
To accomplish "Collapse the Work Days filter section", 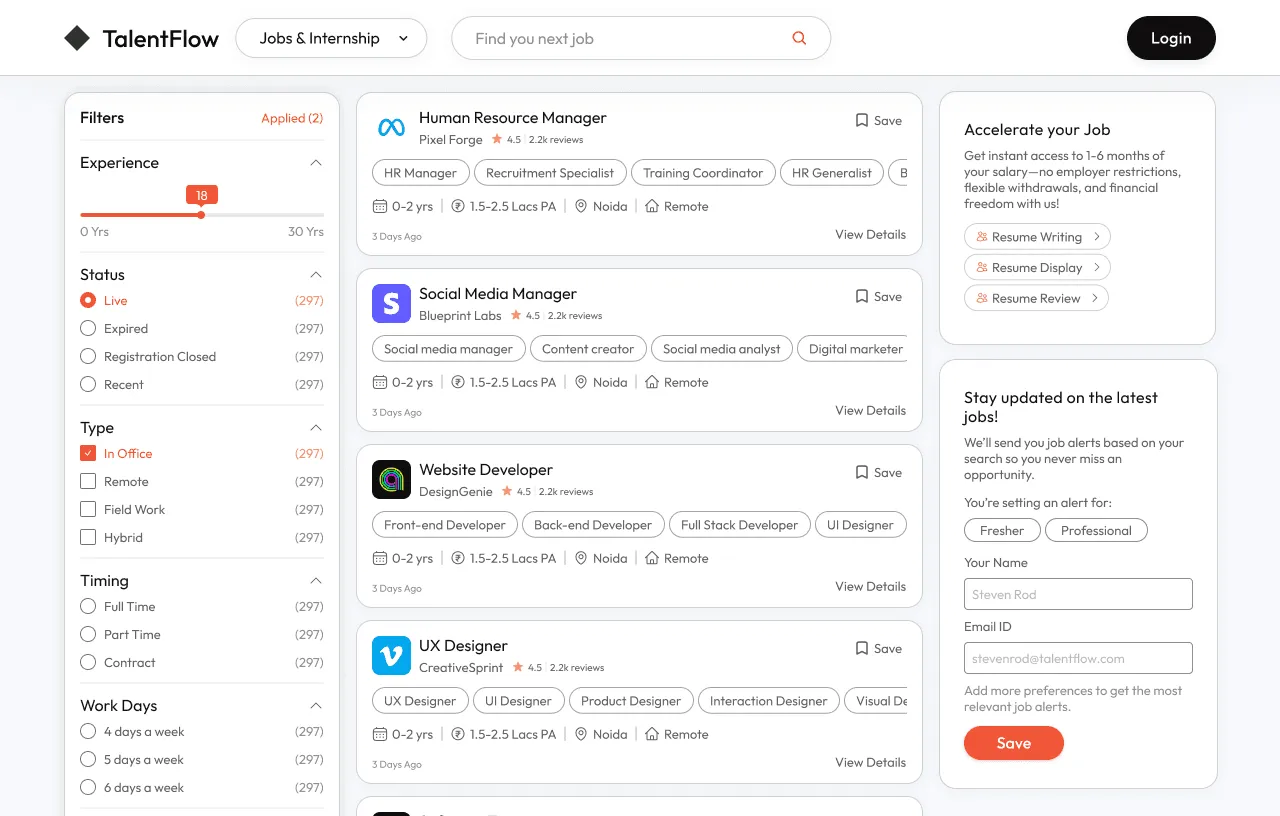I will [x=316, y=705].
